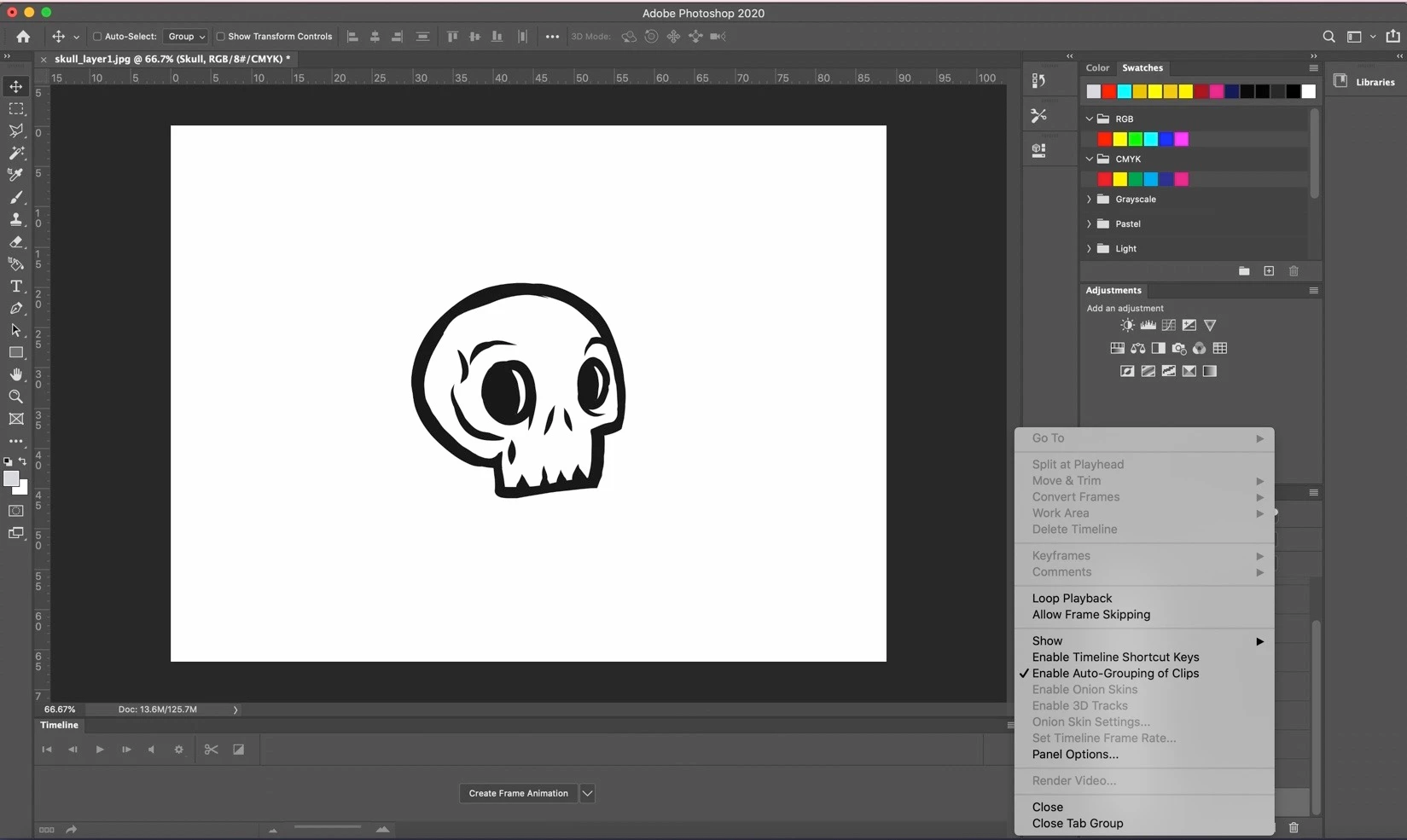This screenshot has height=840, width=1407.
Task: Expand the Pastel swatch group
Action: pos(1089,224)
